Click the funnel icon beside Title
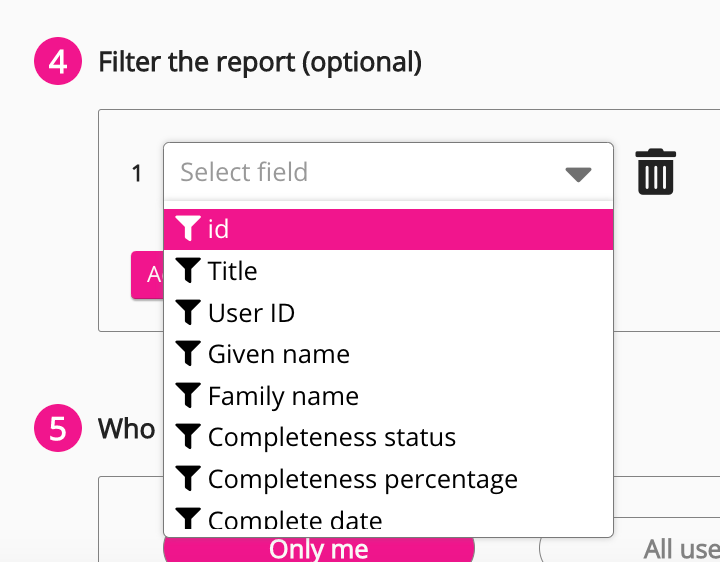Screen dimensions: 720x562 (x=188, y=271)
